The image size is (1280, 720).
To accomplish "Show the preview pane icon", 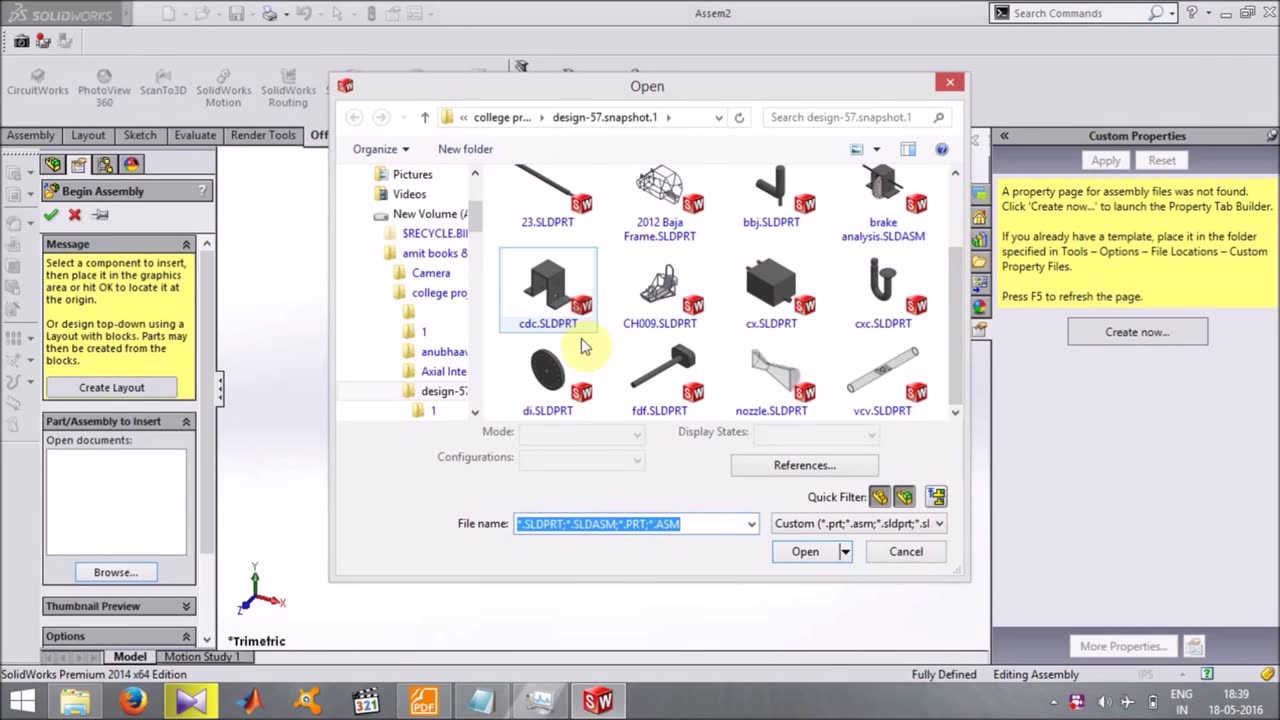I will click(908, 149).
